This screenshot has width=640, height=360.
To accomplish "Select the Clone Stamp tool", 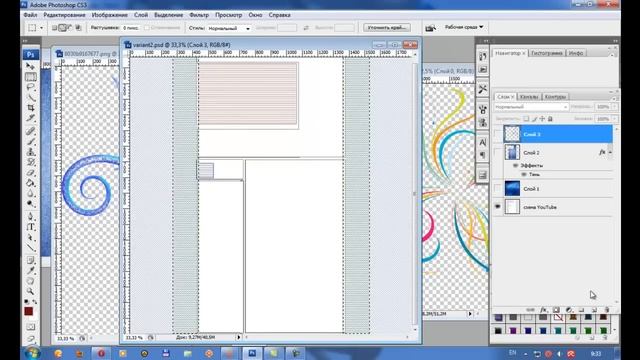I will 31,152.
